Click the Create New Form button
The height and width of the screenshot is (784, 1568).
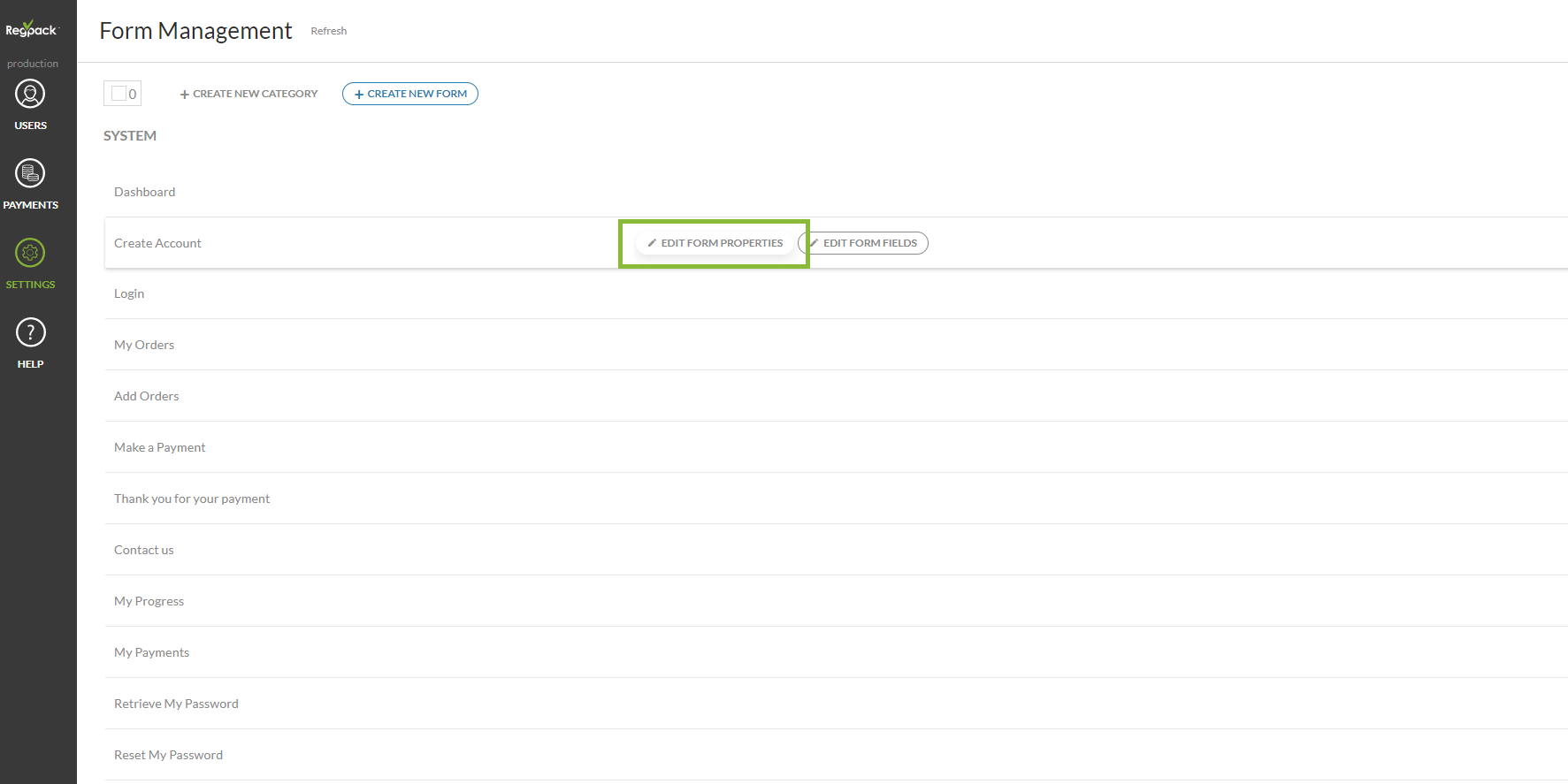pos(410,94)
